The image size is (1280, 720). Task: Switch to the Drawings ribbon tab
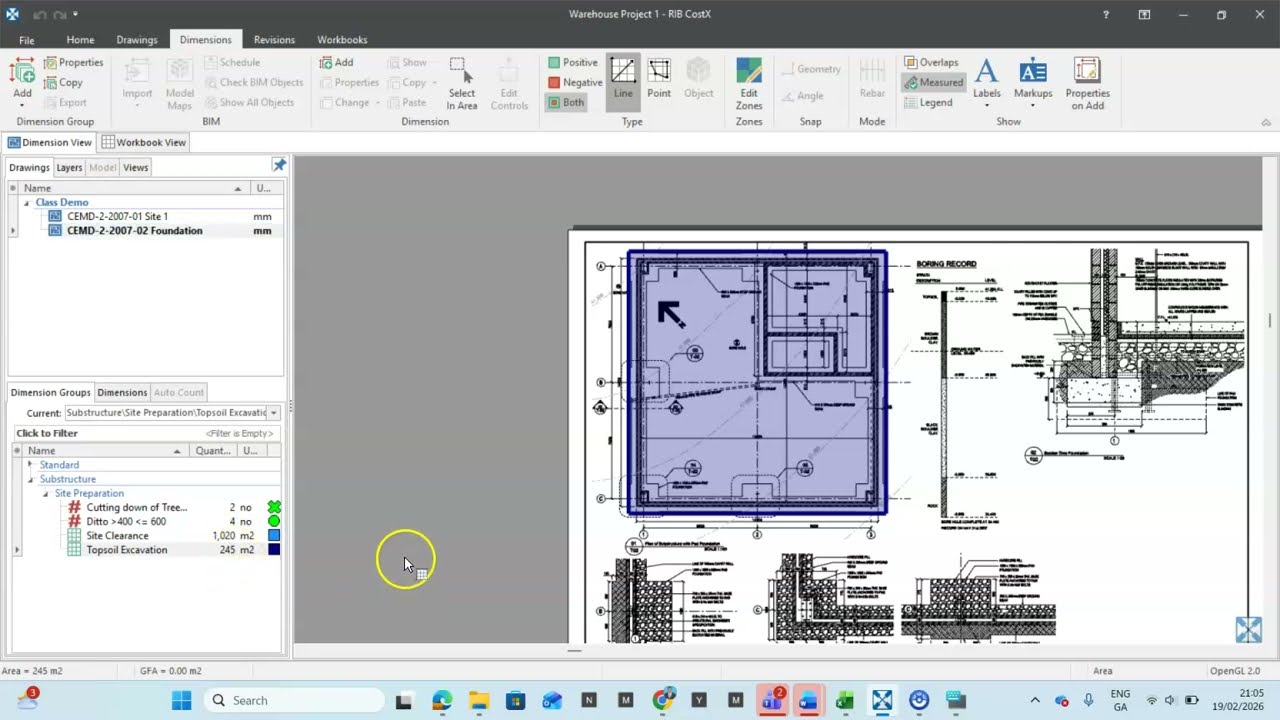pyautogui.click(x=137, y=40)
